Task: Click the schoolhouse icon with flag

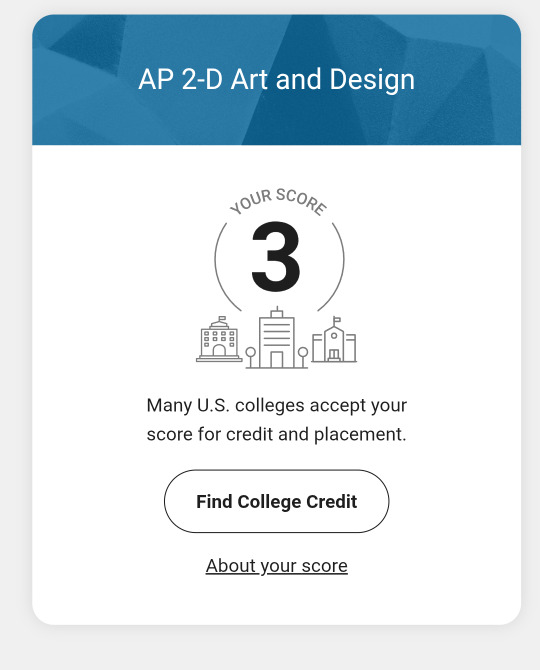Action: (x=334, y=340)
